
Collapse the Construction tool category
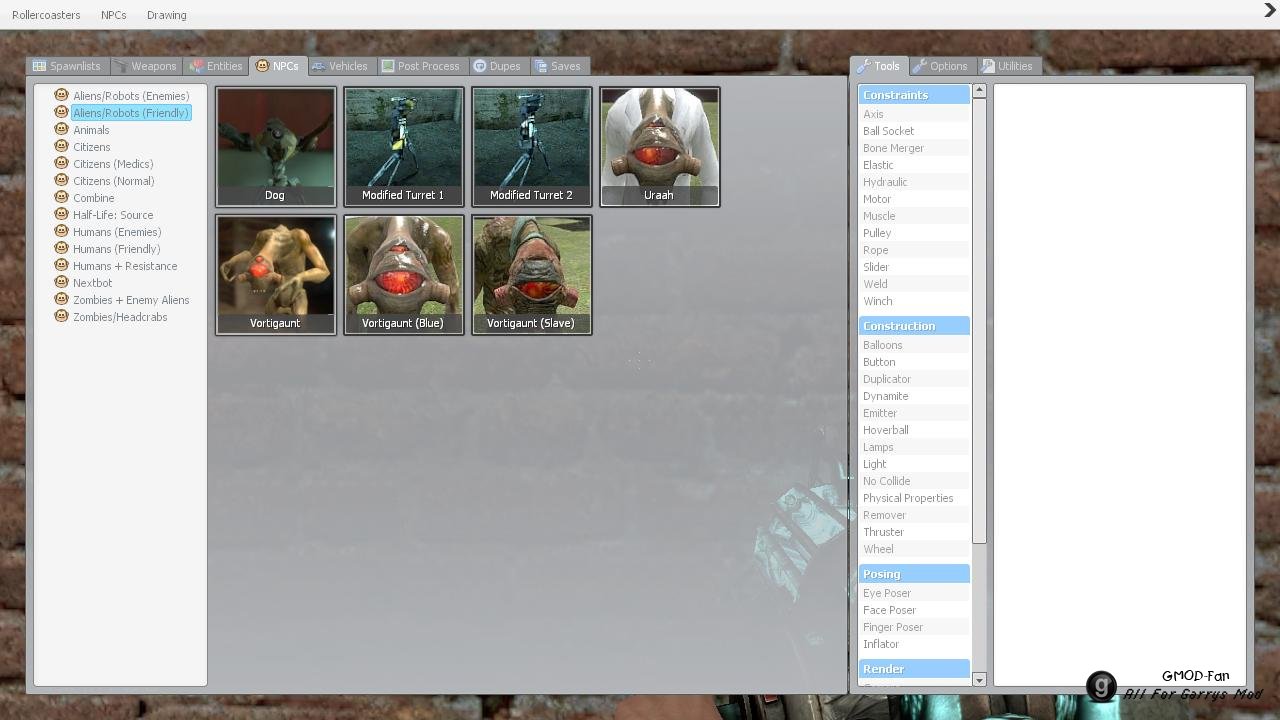[x=914, y=326]
